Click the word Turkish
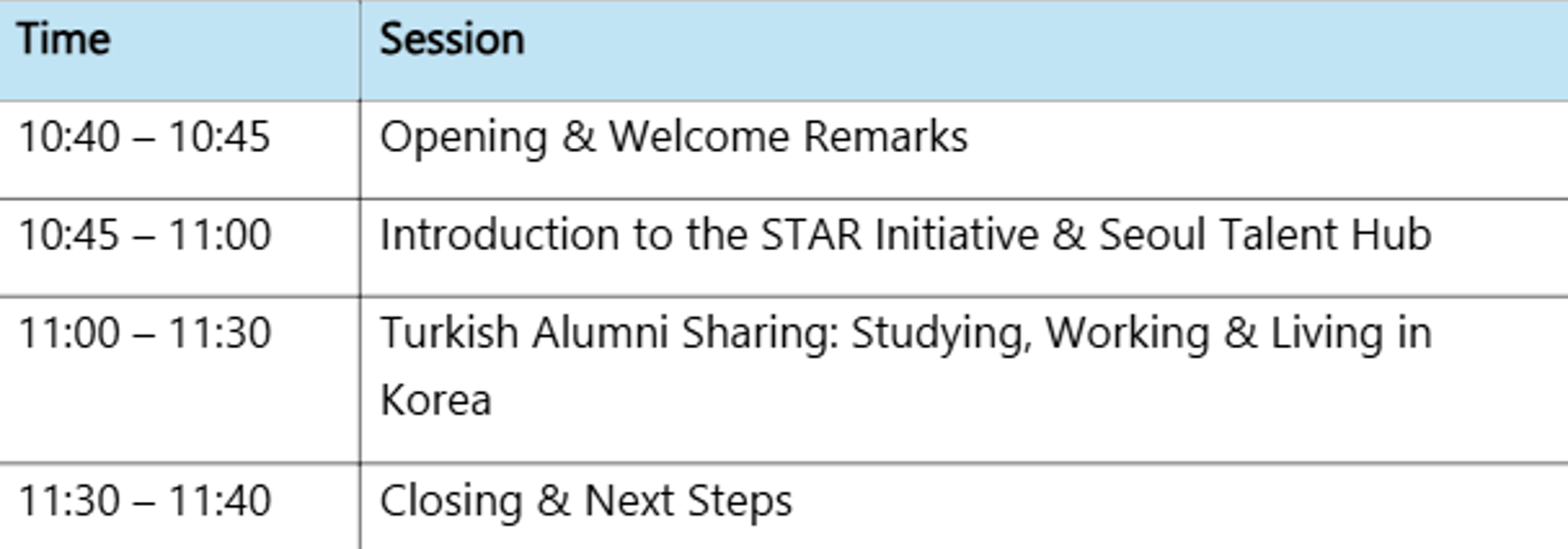The image size is (1568, 549). [x=449, y=333]
